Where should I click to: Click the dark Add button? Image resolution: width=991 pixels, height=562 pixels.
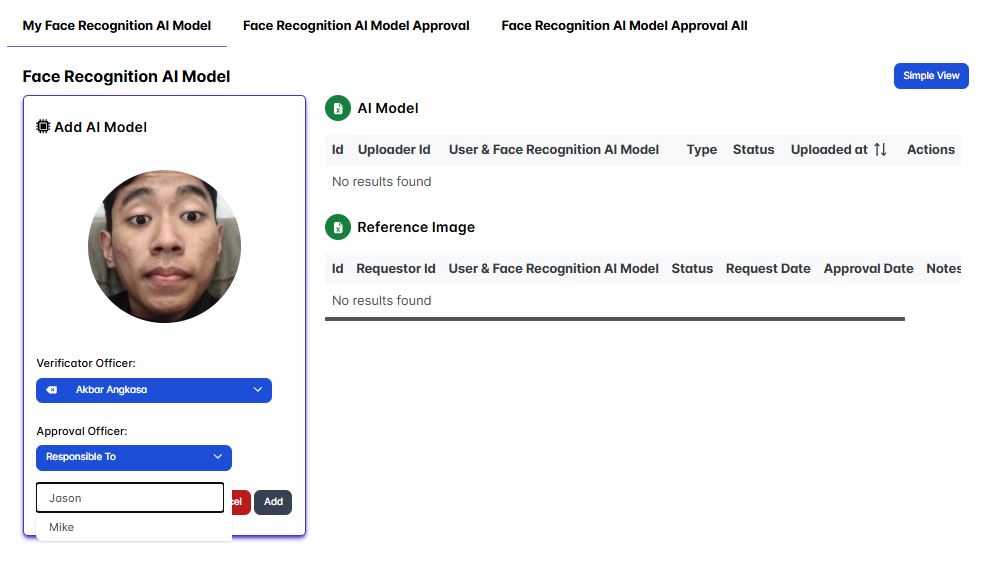[x=273, y=502]
